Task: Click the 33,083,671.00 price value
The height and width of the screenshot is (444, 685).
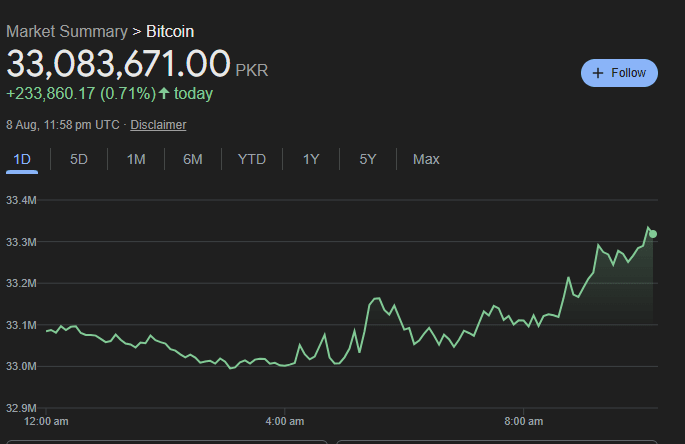Action: pyautogui.click(x=118, y=64)
